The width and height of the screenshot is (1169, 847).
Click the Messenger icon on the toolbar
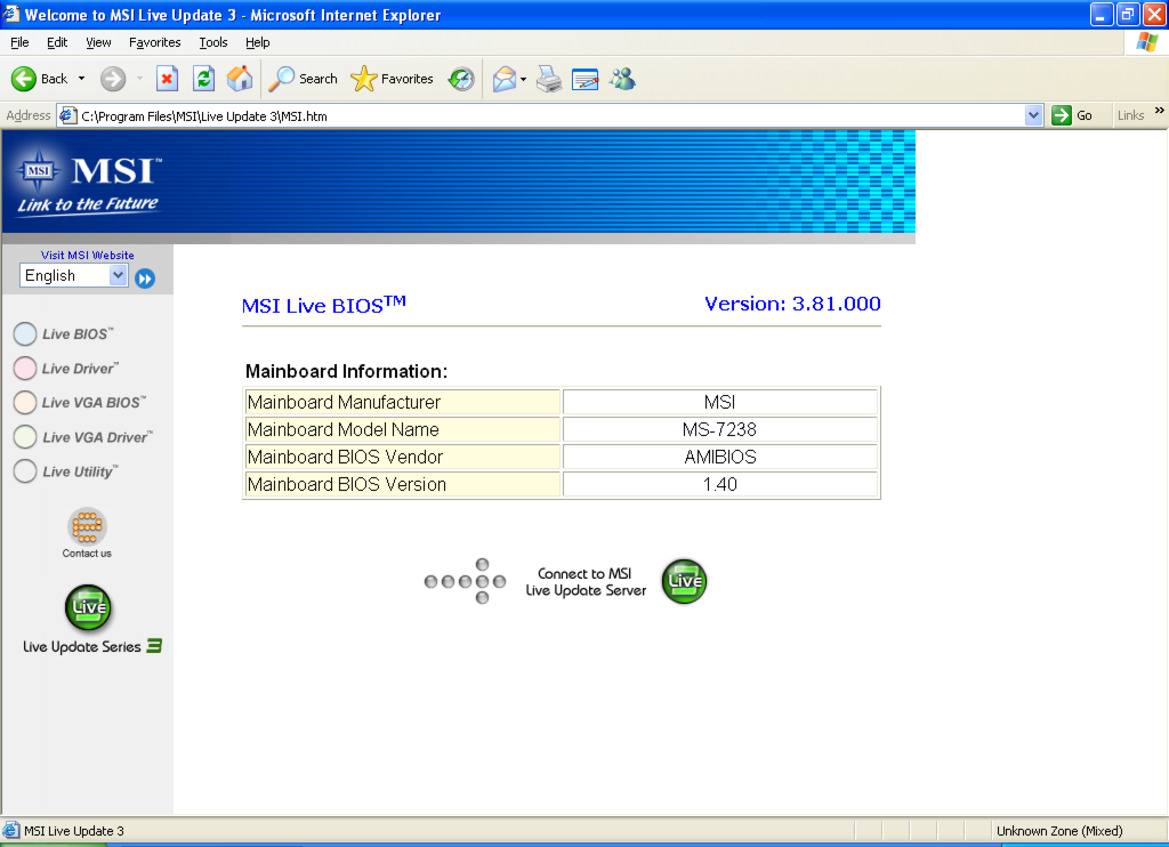(x=622, y=79)
